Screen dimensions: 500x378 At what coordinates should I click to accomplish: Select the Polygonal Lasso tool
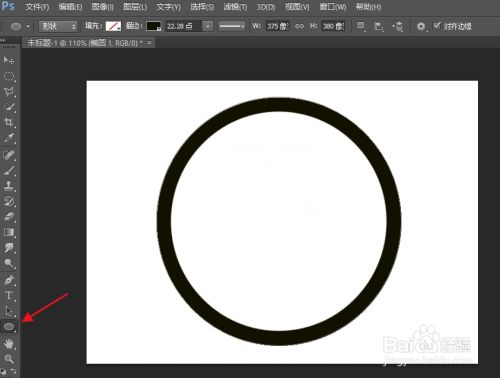[x=9, y=92]
